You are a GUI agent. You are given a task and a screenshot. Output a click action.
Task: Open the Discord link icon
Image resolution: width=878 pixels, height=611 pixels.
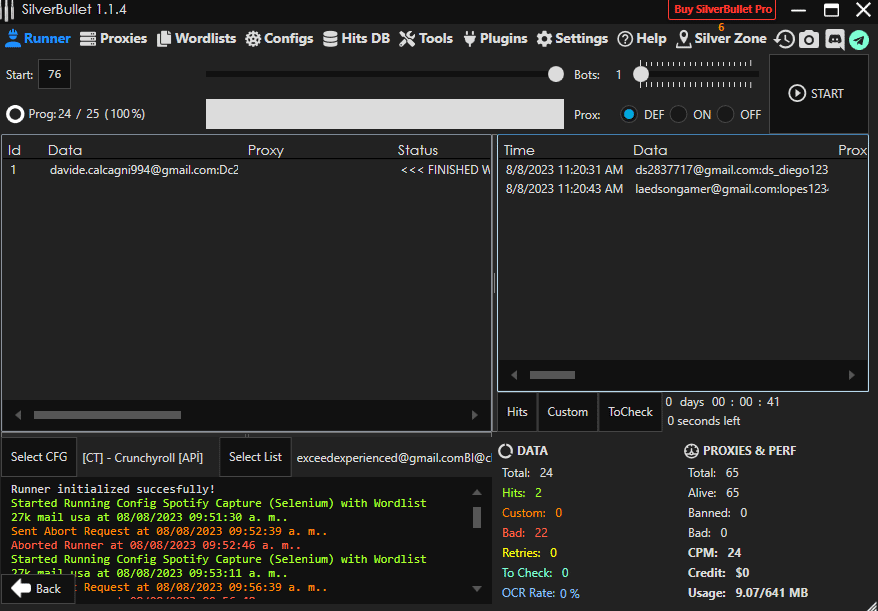(834, 39)
